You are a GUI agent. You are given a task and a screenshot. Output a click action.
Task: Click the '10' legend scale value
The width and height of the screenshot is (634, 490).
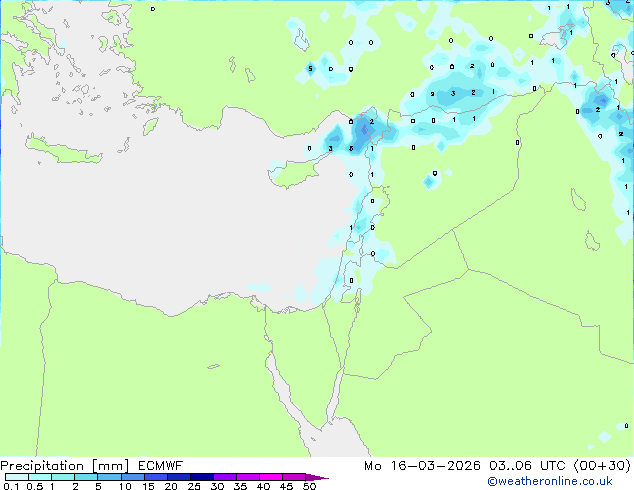(x=125, y=486)
